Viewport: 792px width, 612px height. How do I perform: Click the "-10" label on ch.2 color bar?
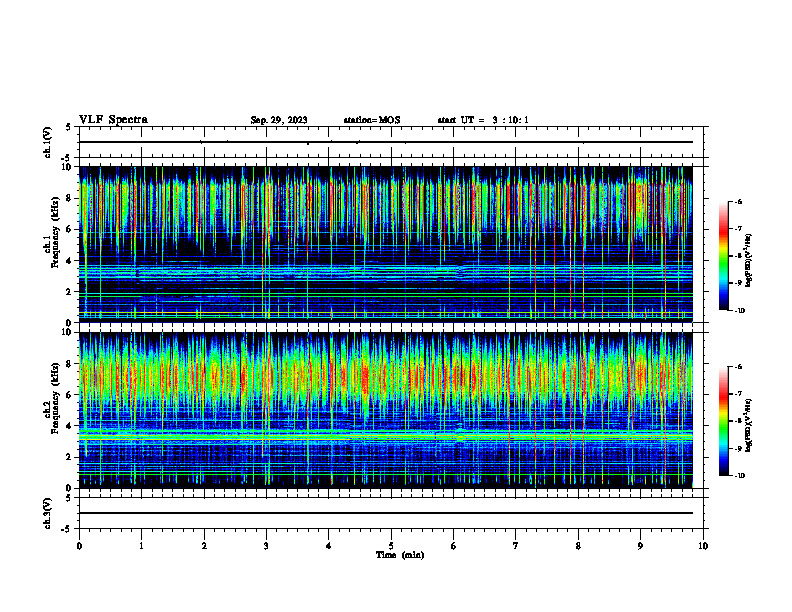(740, 476)
